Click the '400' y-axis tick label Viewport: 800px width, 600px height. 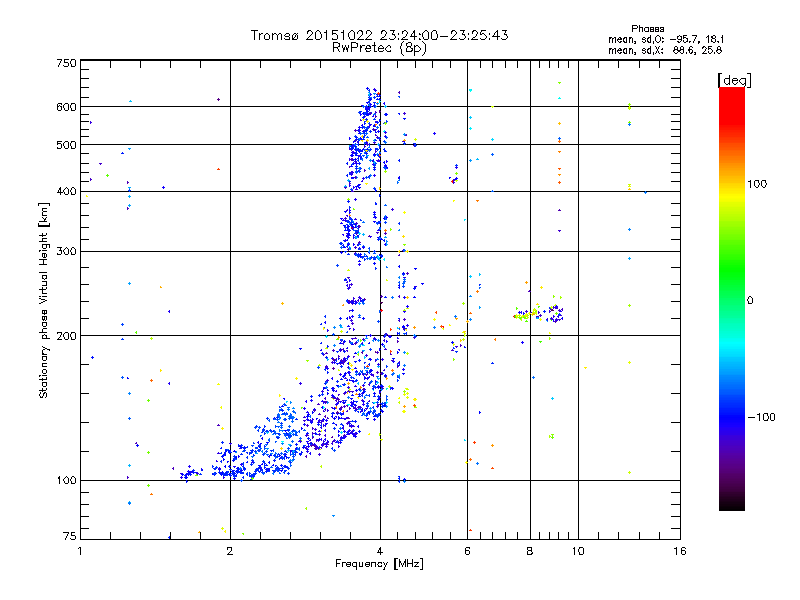[x=66, y=191]
